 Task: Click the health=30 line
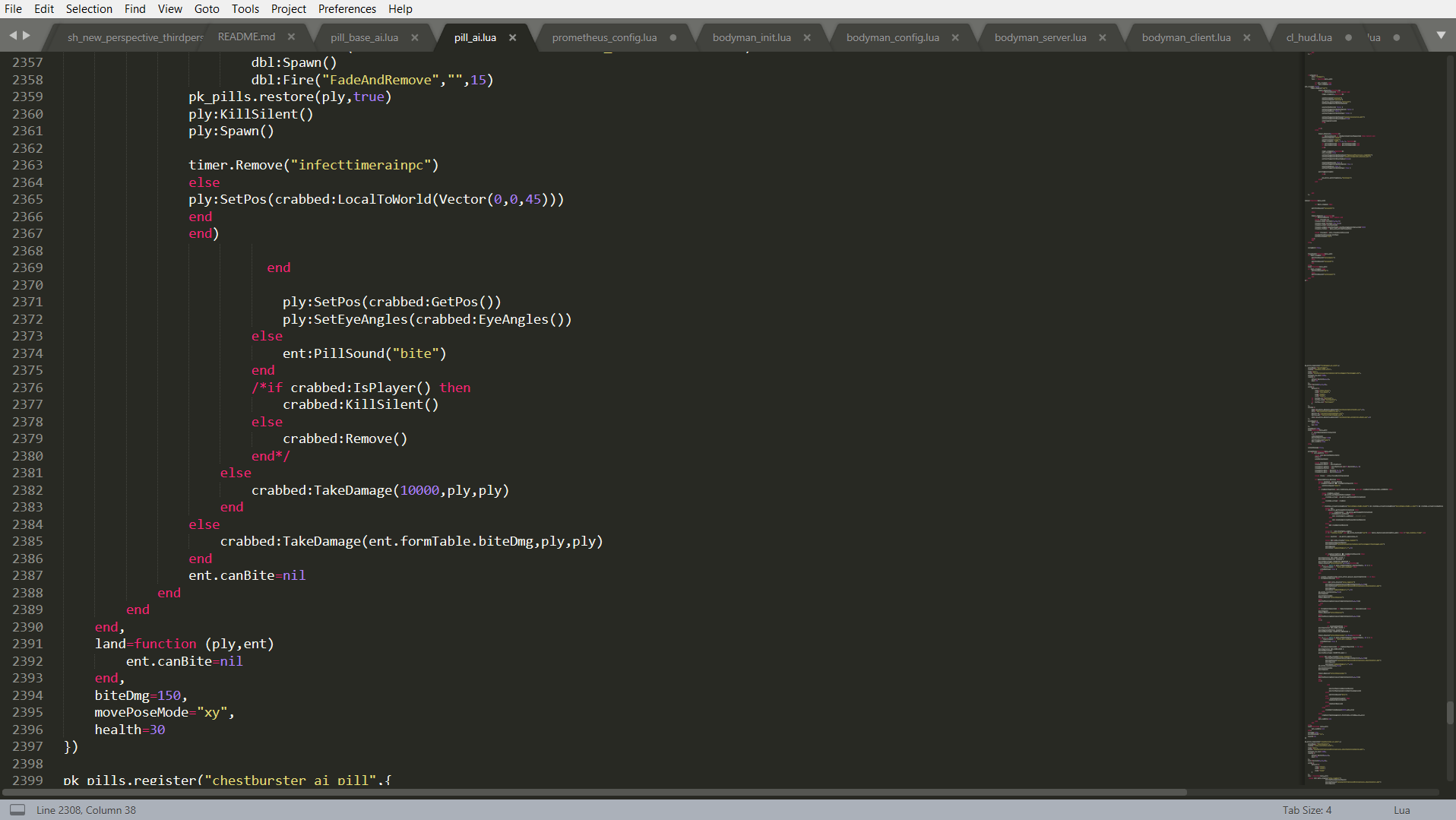[129, 730]
